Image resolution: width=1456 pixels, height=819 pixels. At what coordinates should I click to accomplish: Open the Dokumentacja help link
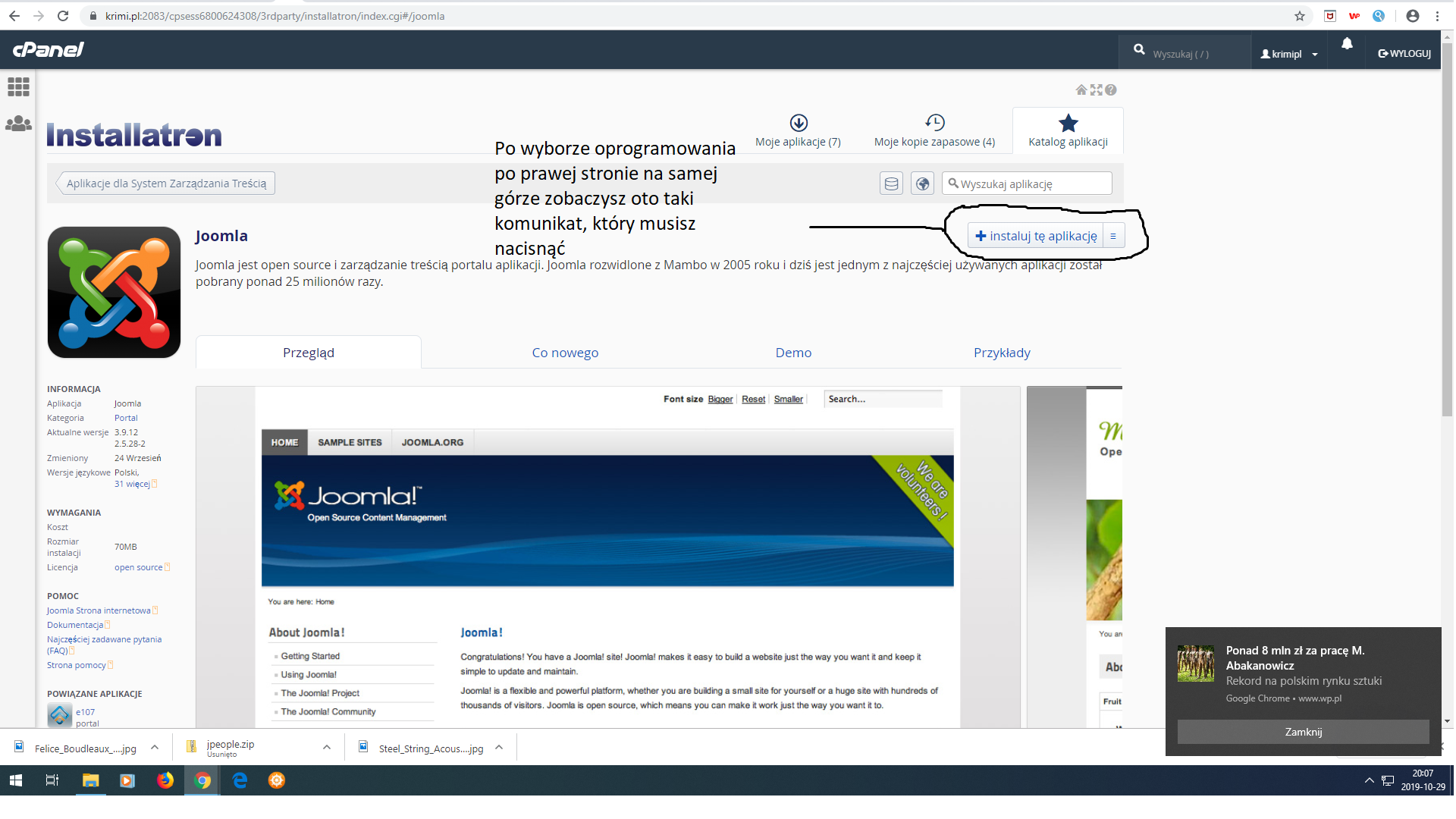click(75, 625)
